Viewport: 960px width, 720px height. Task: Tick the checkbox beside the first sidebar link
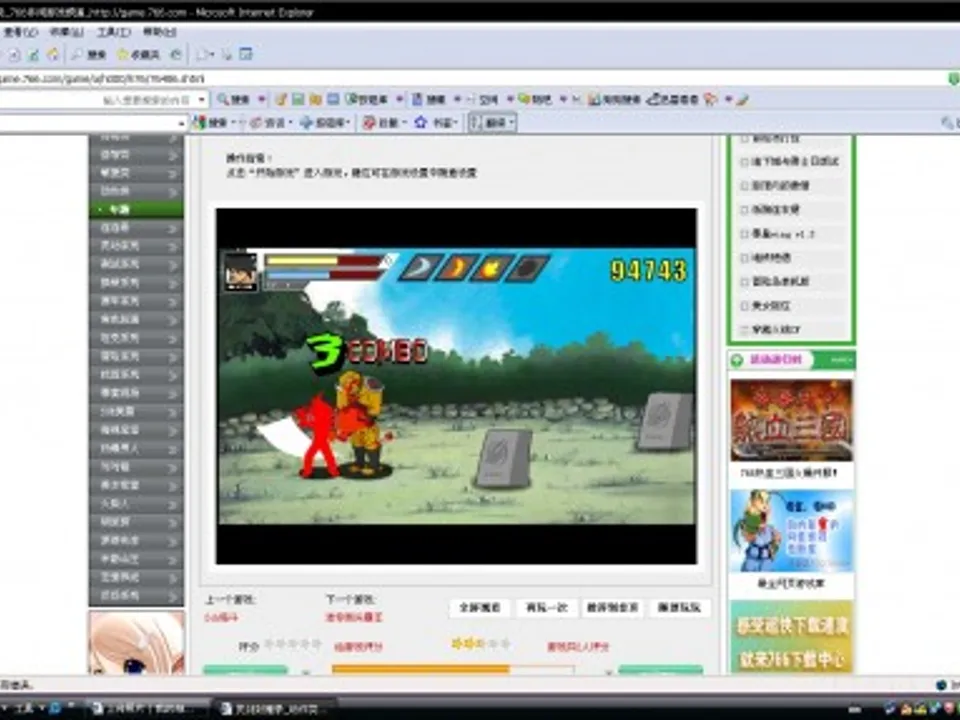(745, 139)
